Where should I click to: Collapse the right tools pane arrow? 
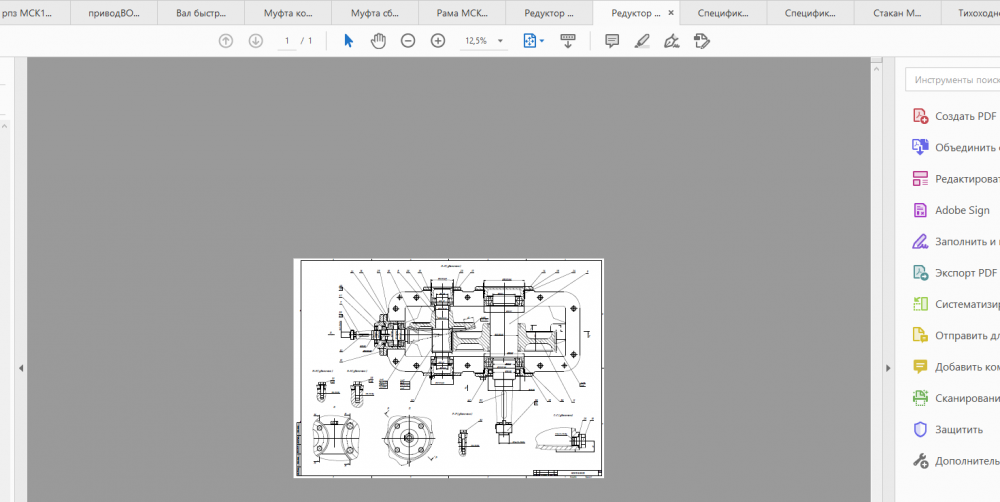pos(888,368)
